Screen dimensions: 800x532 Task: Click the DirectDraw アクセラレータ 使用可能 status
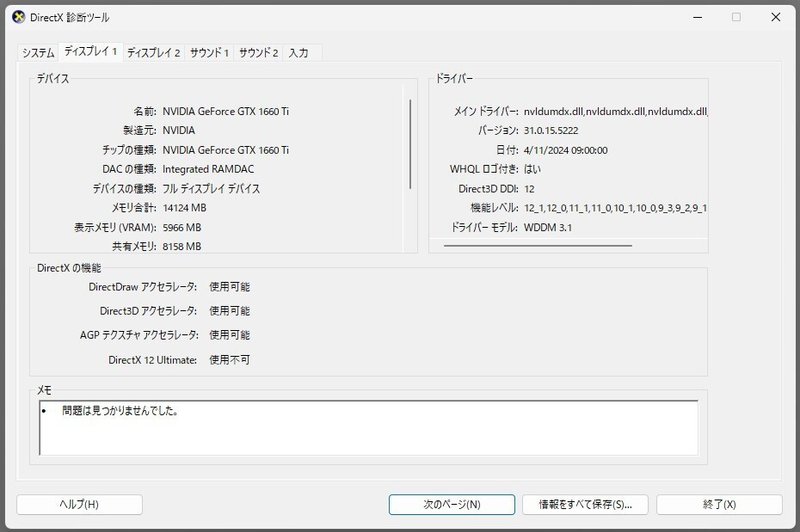pos(230,287)
